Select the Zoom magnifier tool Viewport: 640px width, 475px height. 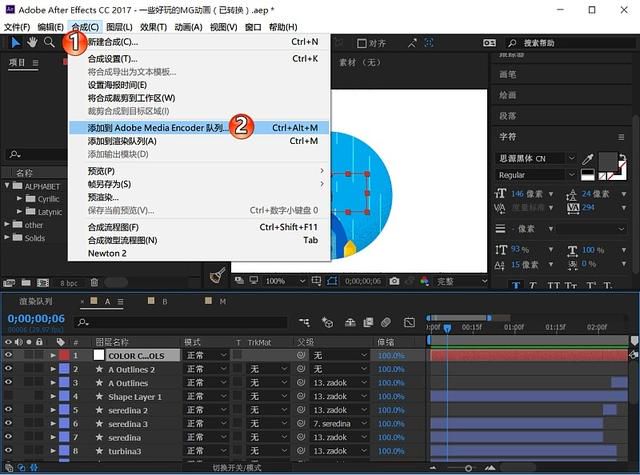(x=49, y=42)
